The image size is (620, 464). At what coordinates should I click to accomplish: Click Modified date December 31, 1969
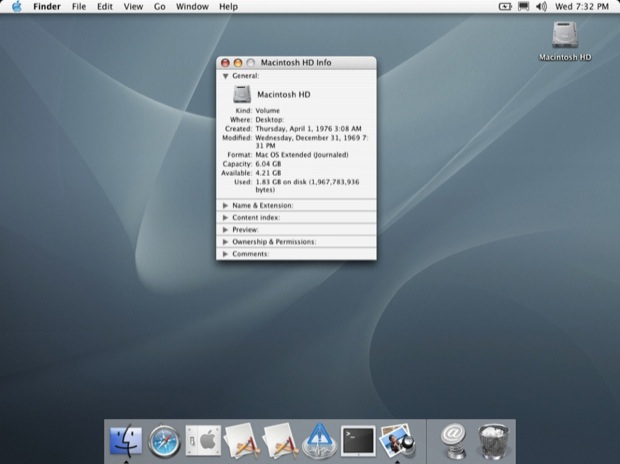tap(312, 142)
